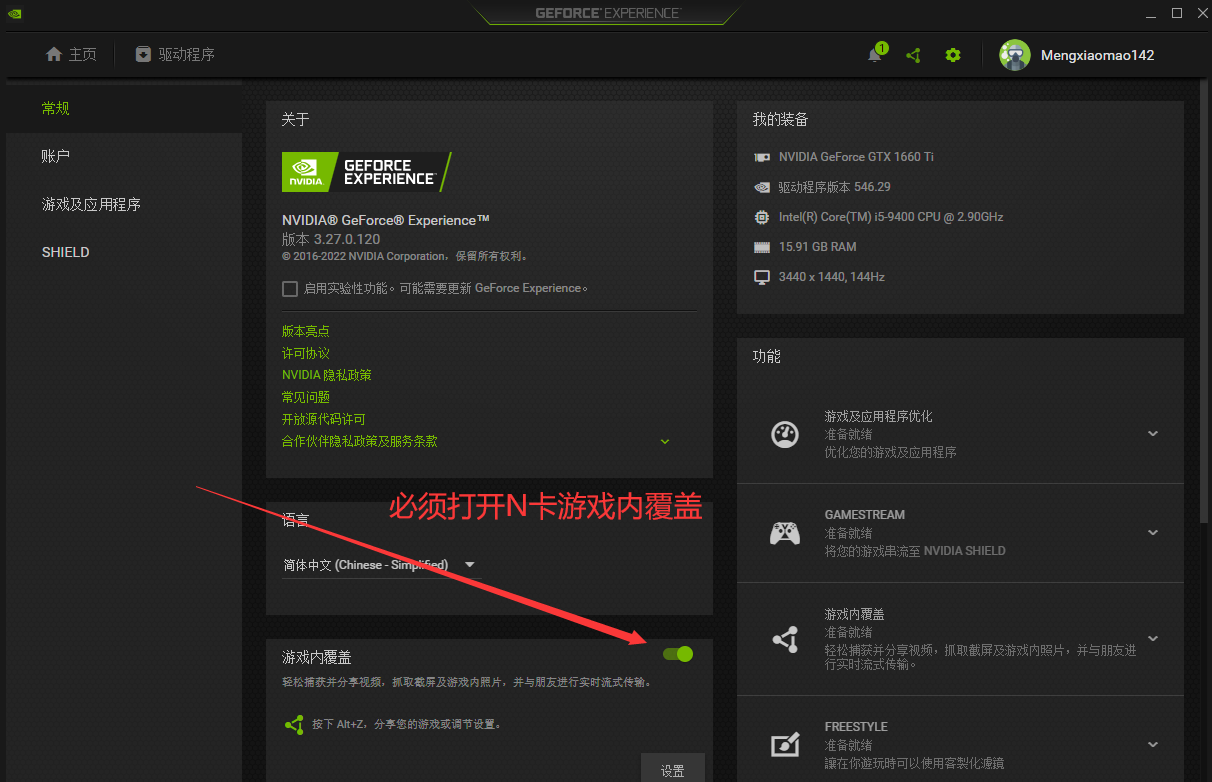The height and width of the screenshot is (782, 1212).
Task: Click the driver icon beside 驱动程序
Action: [144, 54]
